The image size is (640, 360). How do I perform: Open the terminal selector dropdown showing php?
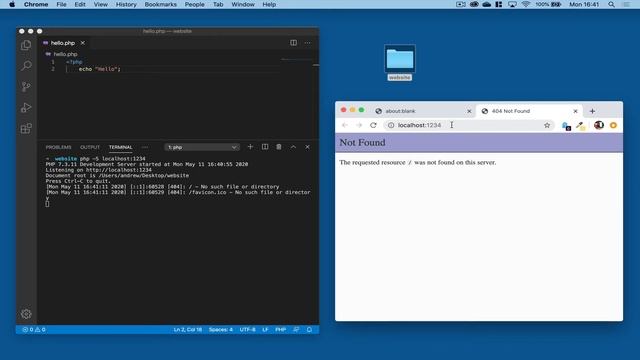coord(202,147)
